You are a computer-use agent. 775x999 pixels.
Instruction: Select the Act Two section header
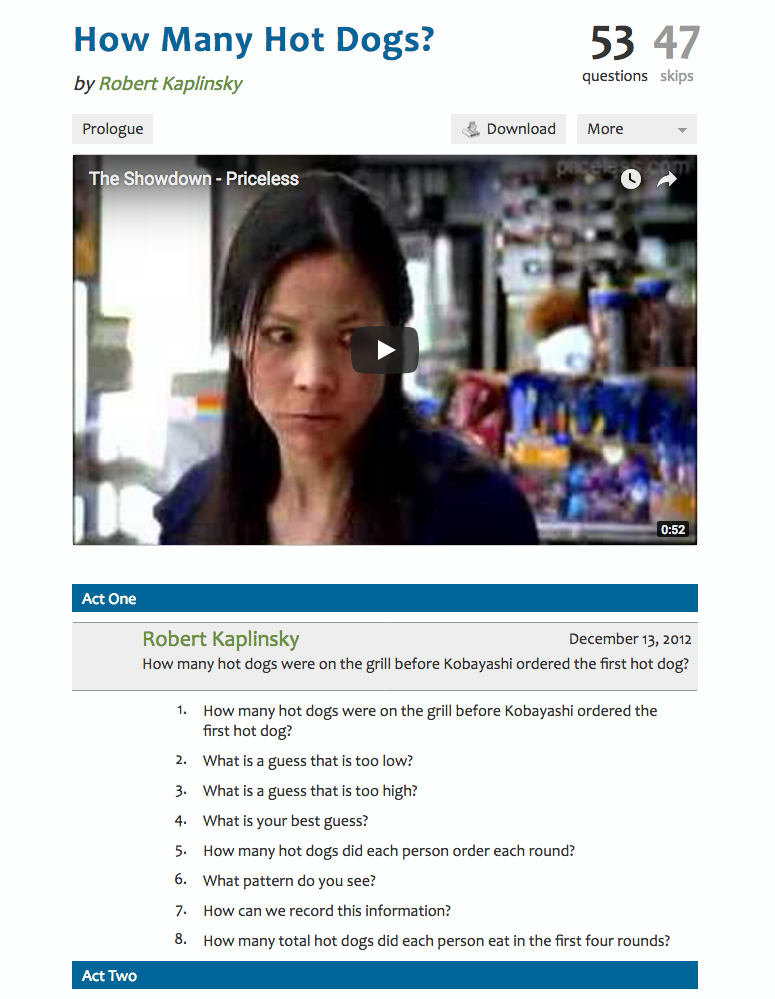click(x=384, y=975)
